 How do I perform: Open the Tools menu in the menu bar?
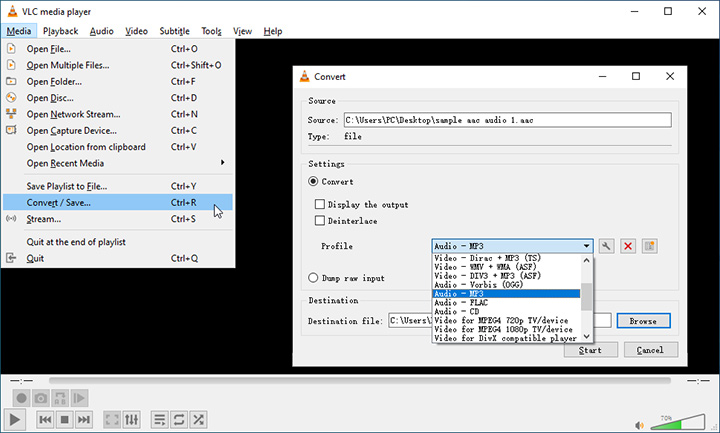point(211,31)
